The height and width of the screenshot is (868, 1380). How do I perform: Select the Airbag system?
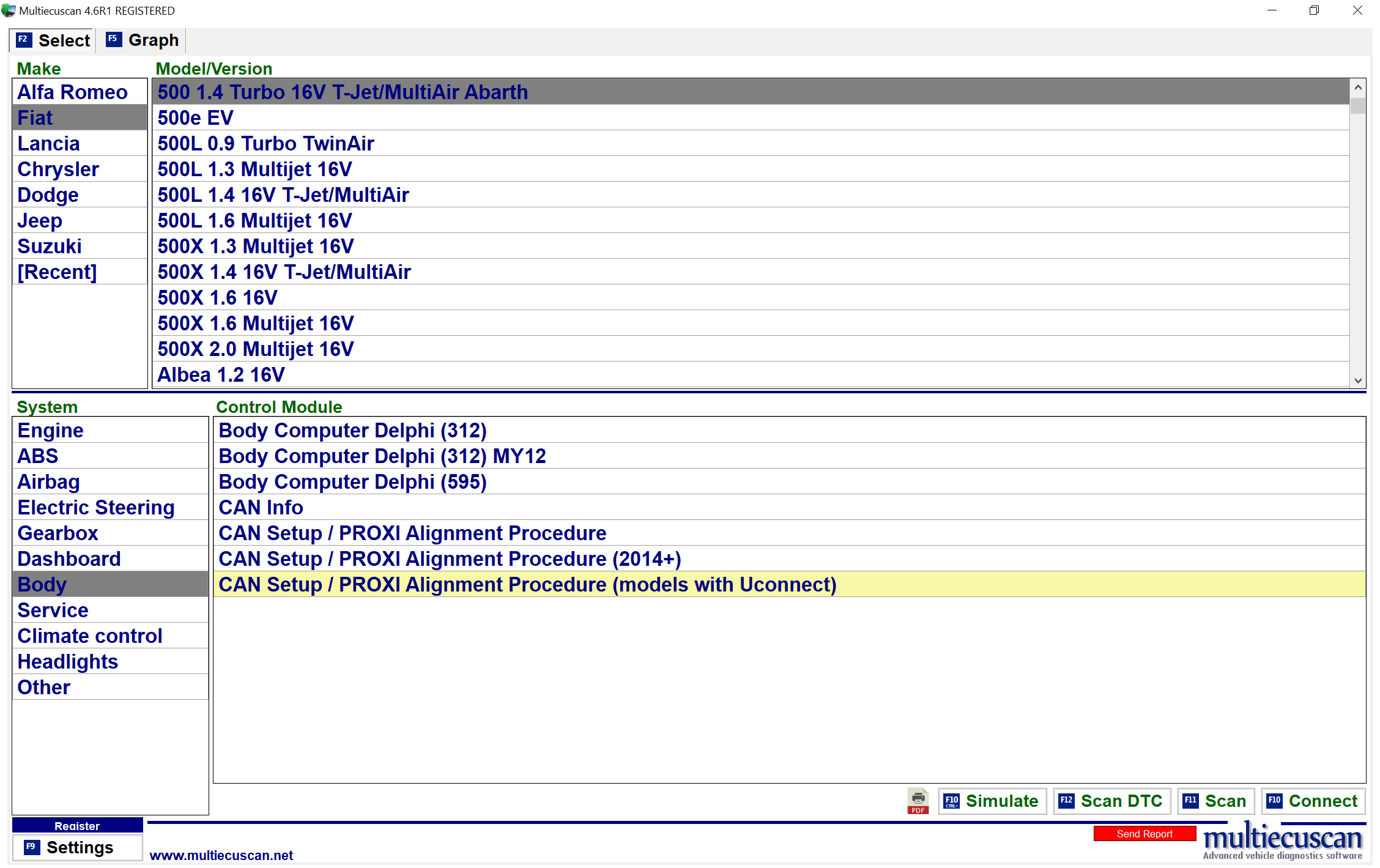[x=110, y=481]
